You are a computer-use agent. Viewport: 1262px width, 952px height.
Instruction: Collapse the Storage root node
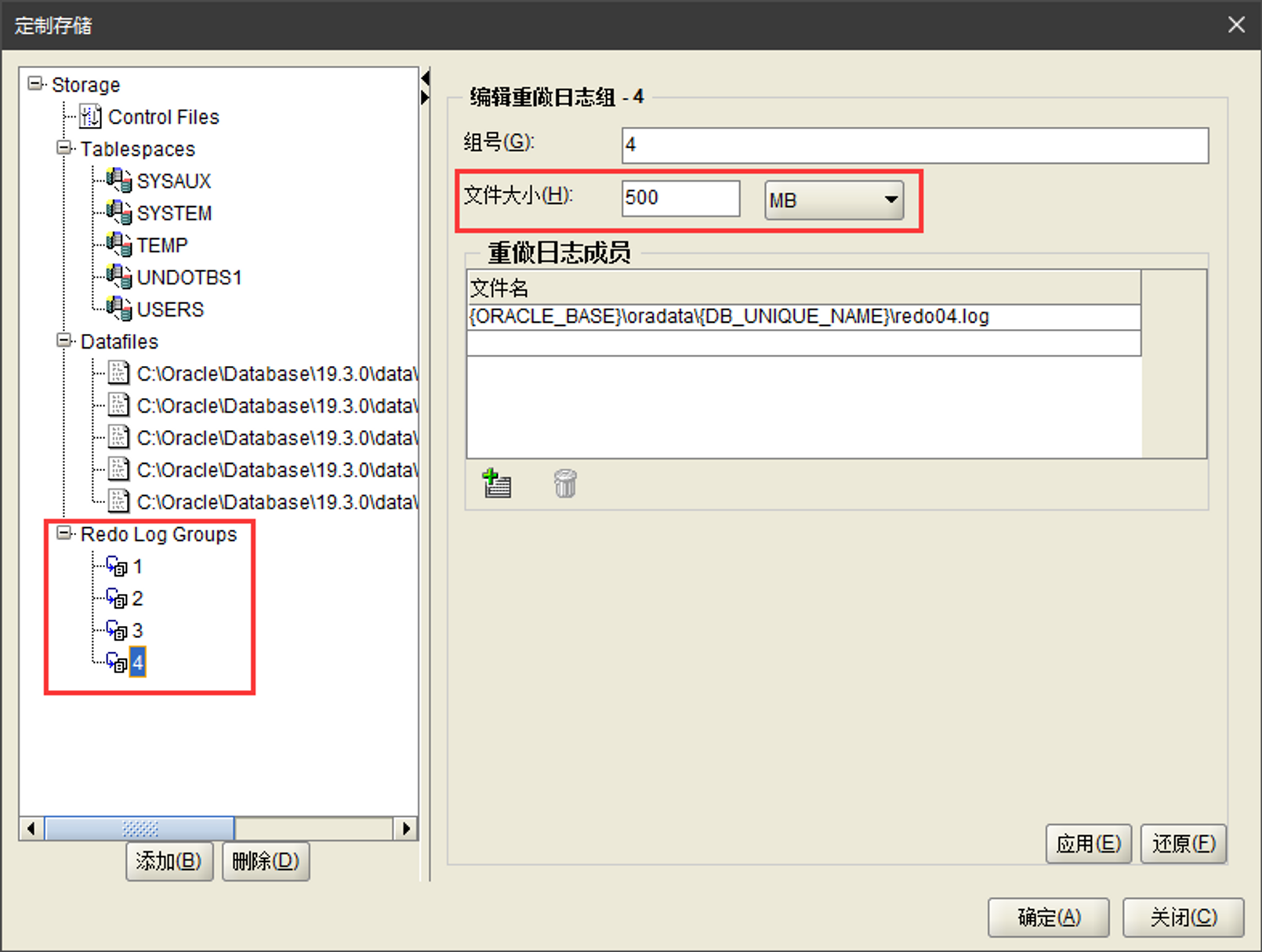[35, 84]
